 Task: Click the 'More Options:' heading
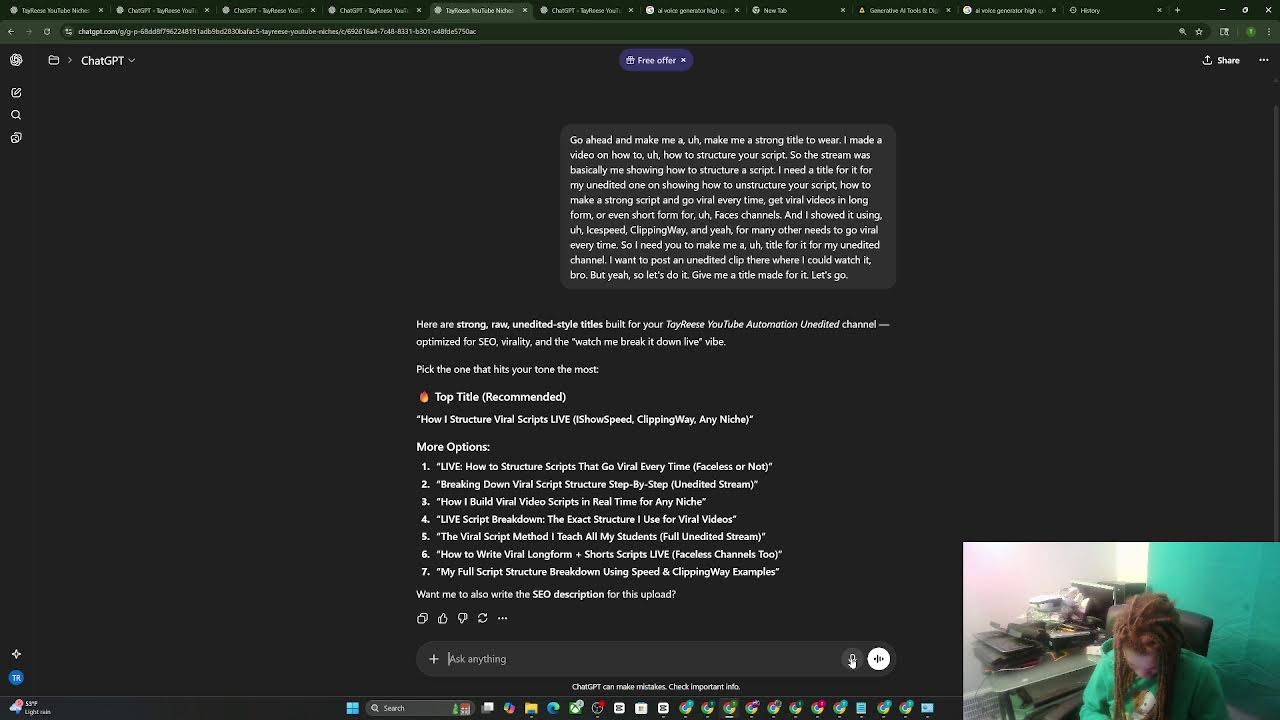453,447
